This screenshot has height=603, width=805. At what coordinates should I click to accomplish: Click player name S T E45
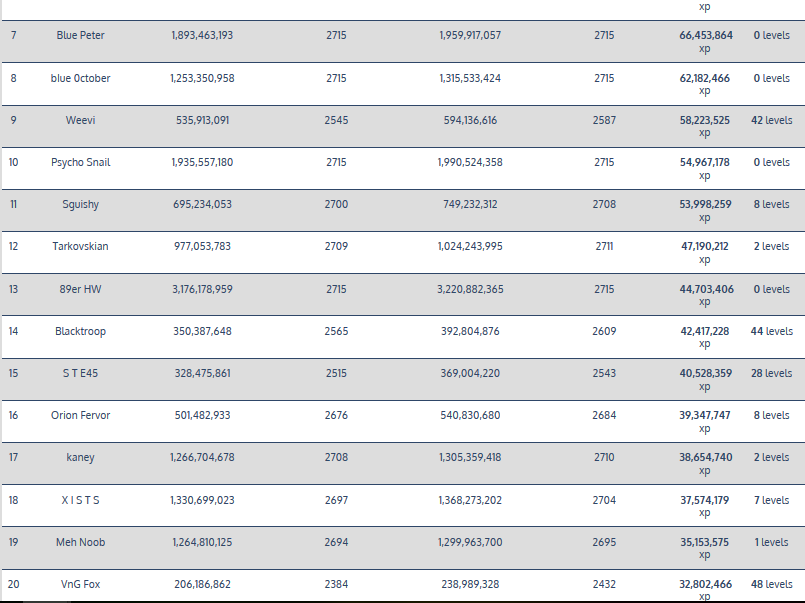[x=80, y=373]
